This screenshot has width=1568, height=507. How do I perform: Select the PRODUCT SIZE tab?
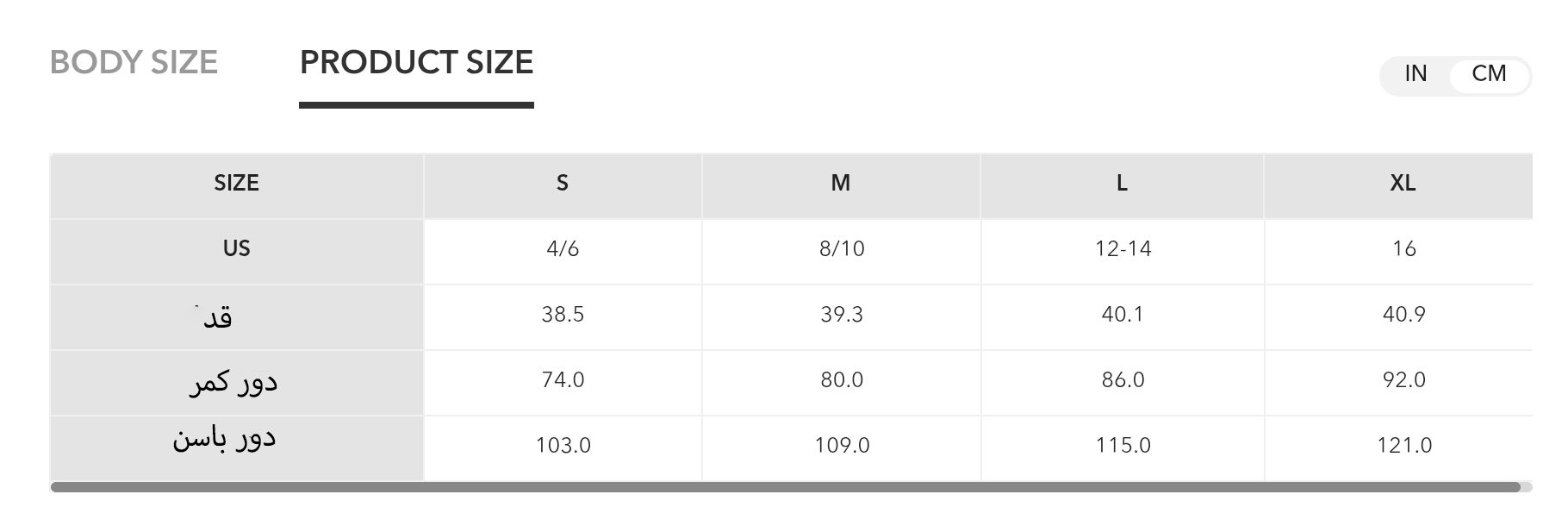(x=416, y=63)
